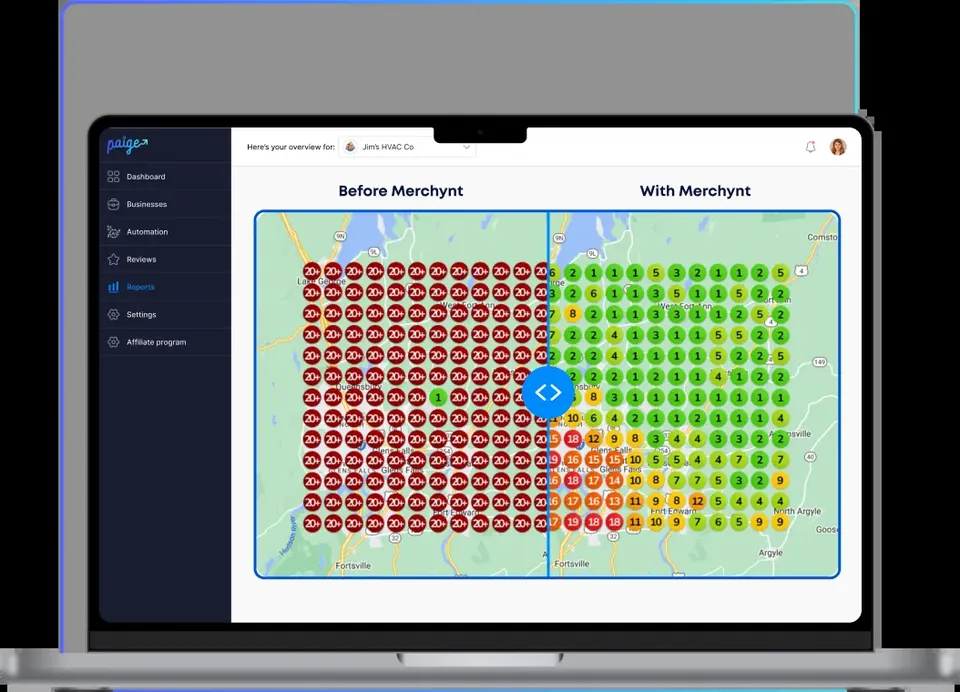
Task: Click the With Merchynt heading
Action: click(695, 191)
